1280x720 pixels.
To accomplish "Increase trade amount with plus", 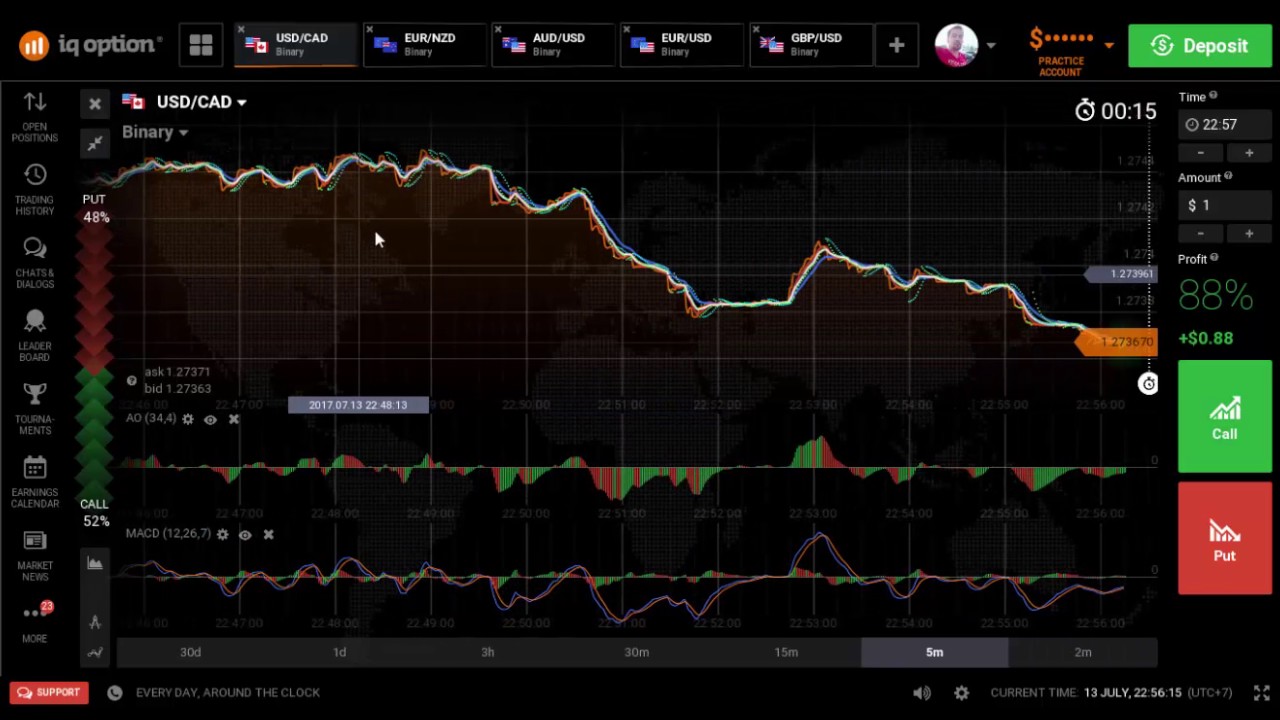I will [x=1248, y=233].
